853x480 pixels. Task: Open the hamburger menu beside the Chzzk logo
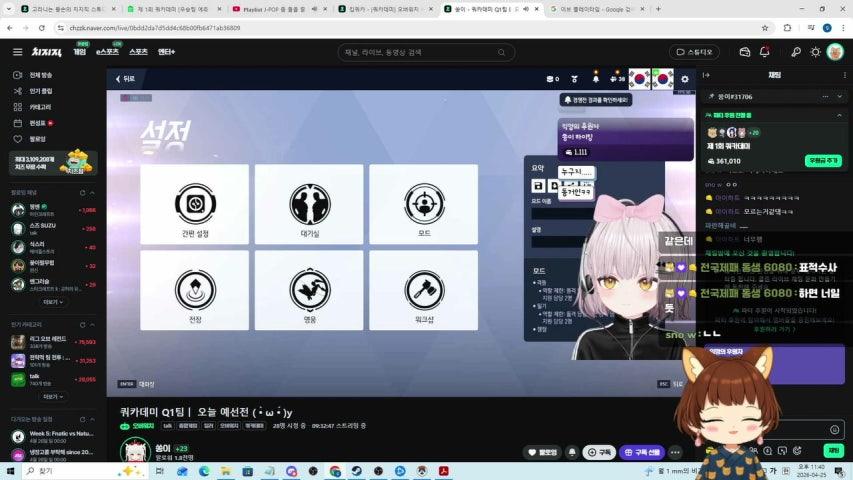point(17,52)
